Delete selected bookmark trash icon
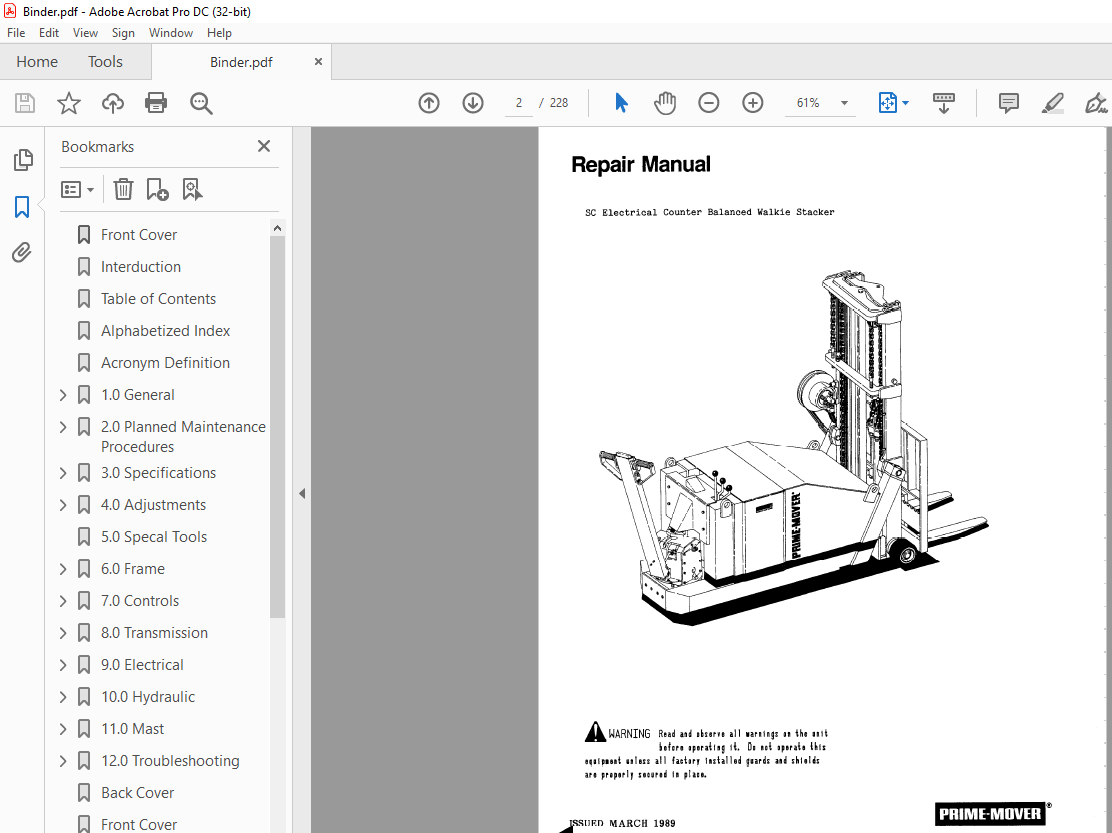This screenshot has height=833, width=1112. coord(123,189)
